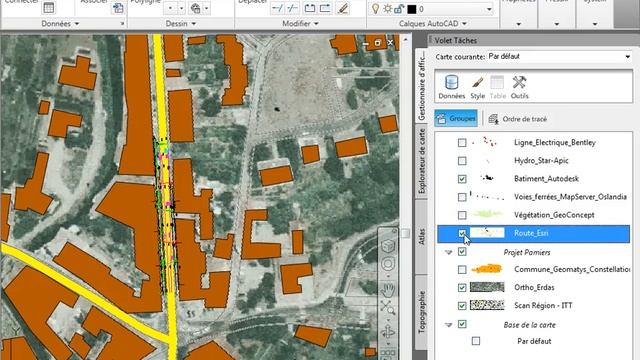Click the point tool icon in Dessin
Image resolution: width=640 pixels, height=360 pixels.
tap(171, 8)
